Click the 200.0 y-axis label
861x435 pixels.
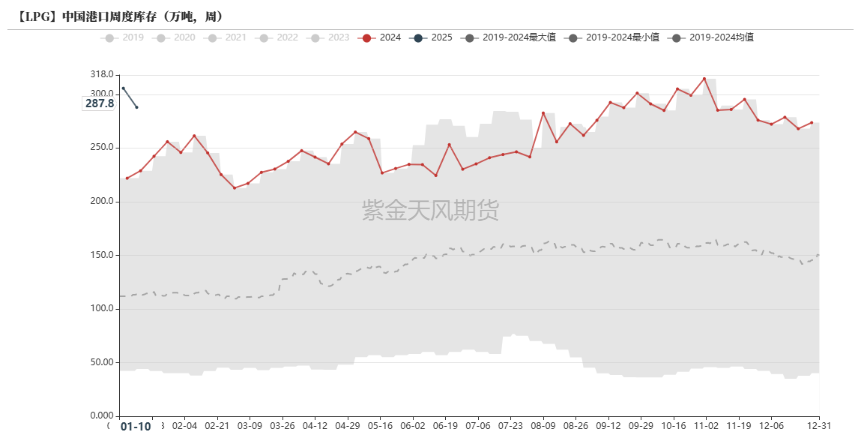pyautogui.click(x=102, y=202)
